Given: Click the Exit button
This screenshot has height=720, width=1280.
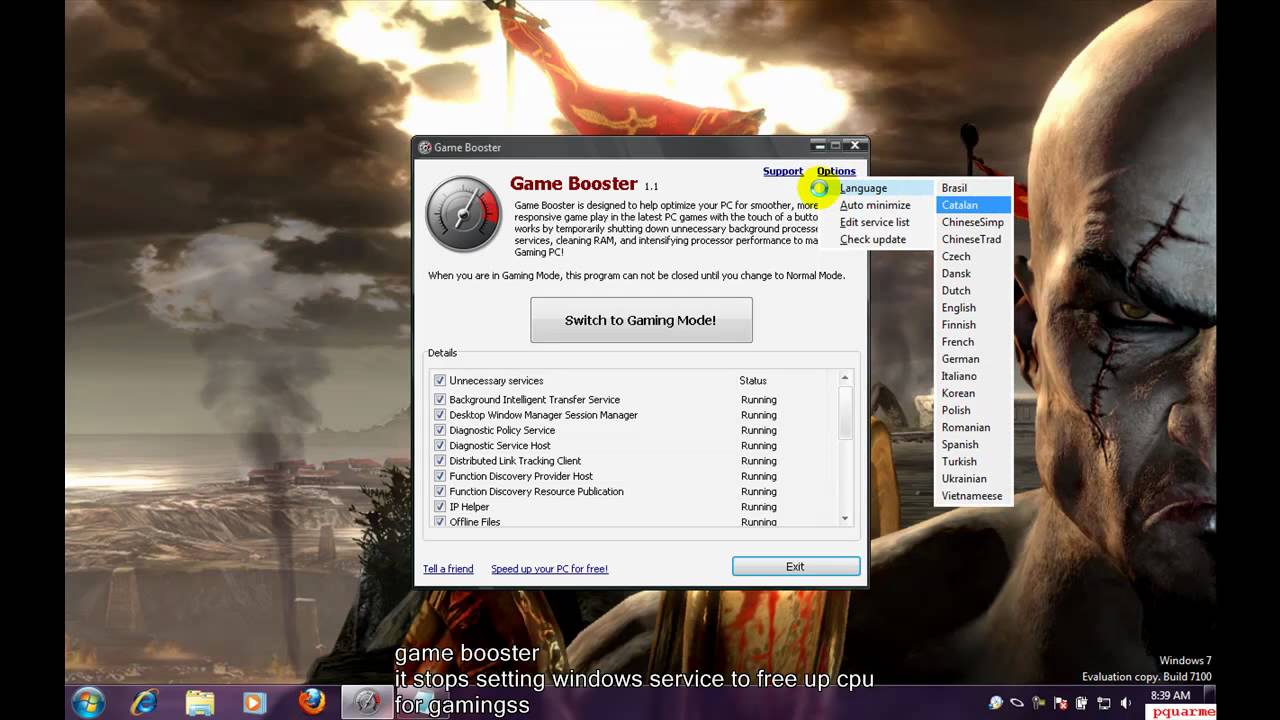Looking at the screenshot, I should [x=796, y=567].
